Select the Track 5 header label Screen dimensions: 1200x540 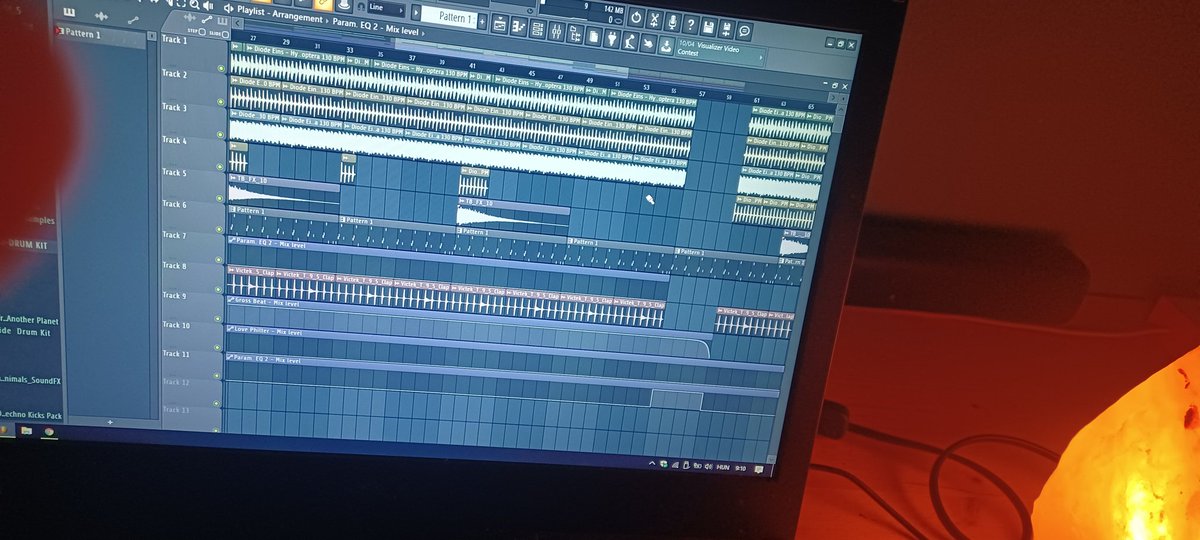[x=174, y=173]
